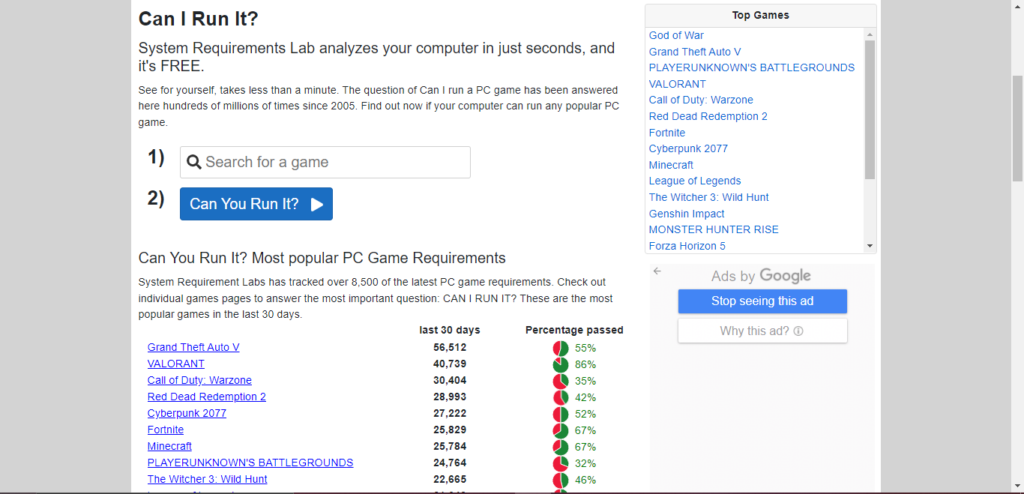Open PLAYERUNKNOWN'S BATTLEGROUNDS table link

(x=250, y=463)
